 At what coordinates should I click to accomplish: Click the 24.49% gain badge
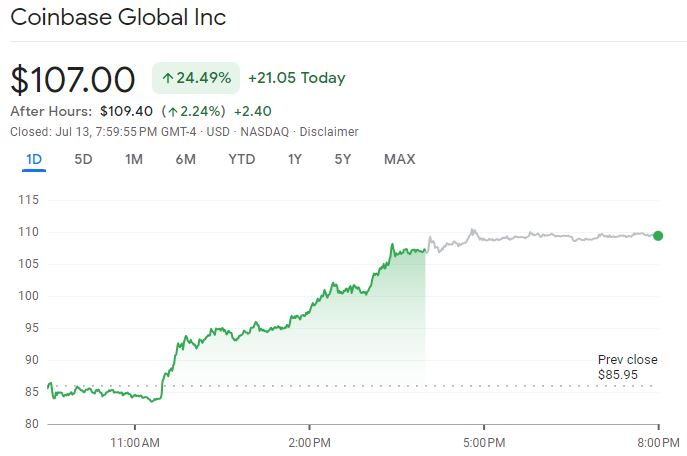(196, 78)
